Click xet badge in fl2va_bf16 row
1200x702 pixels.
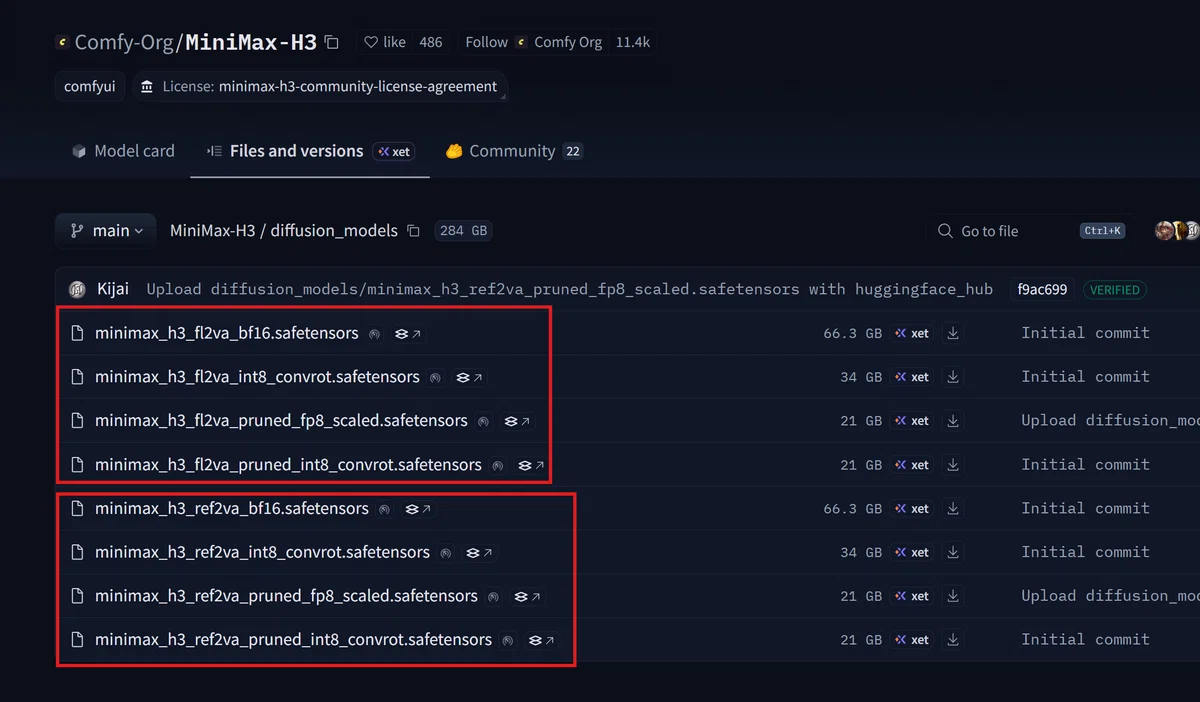tap(912, 333)
